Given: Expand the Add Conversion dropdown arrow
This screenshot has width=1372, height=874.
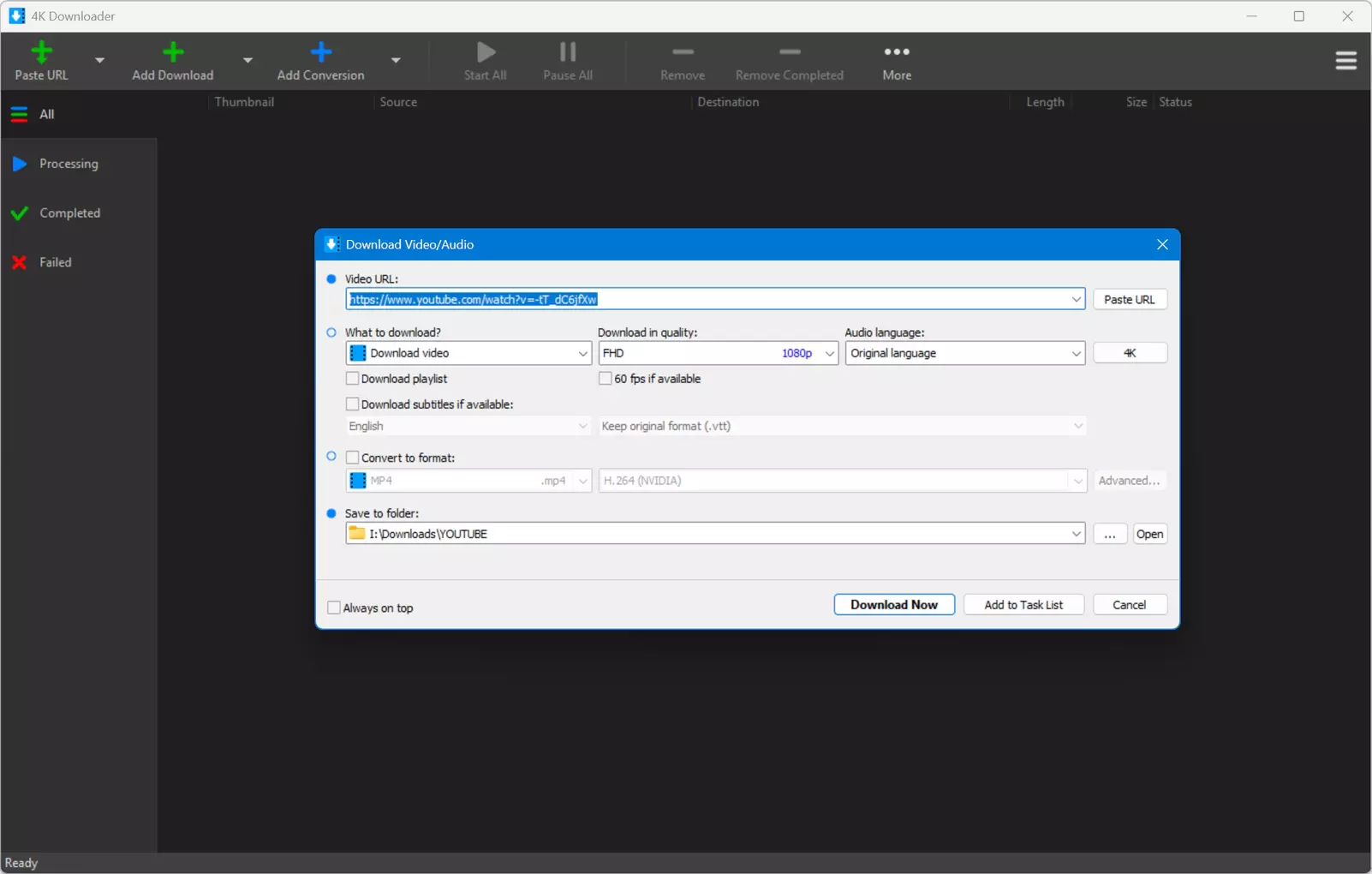Looking at the screenshot, I should point(396,60).
